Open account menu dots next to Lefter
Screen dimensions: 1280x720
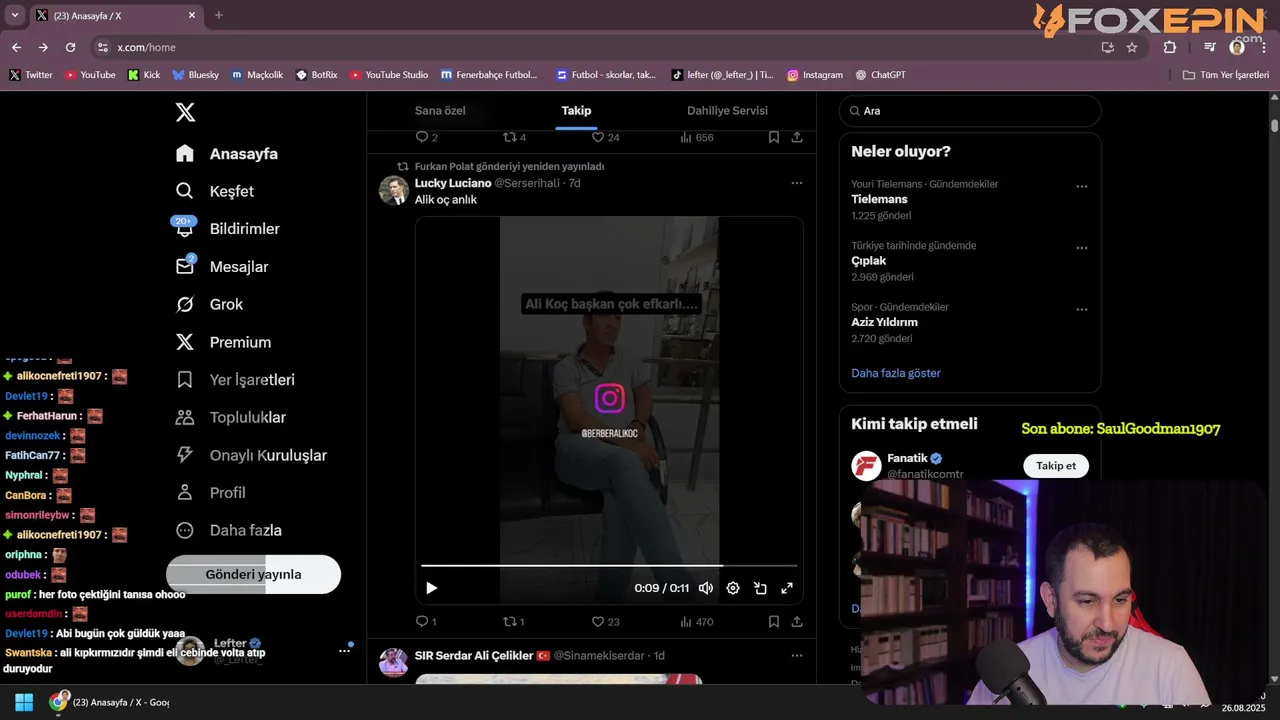344,651
